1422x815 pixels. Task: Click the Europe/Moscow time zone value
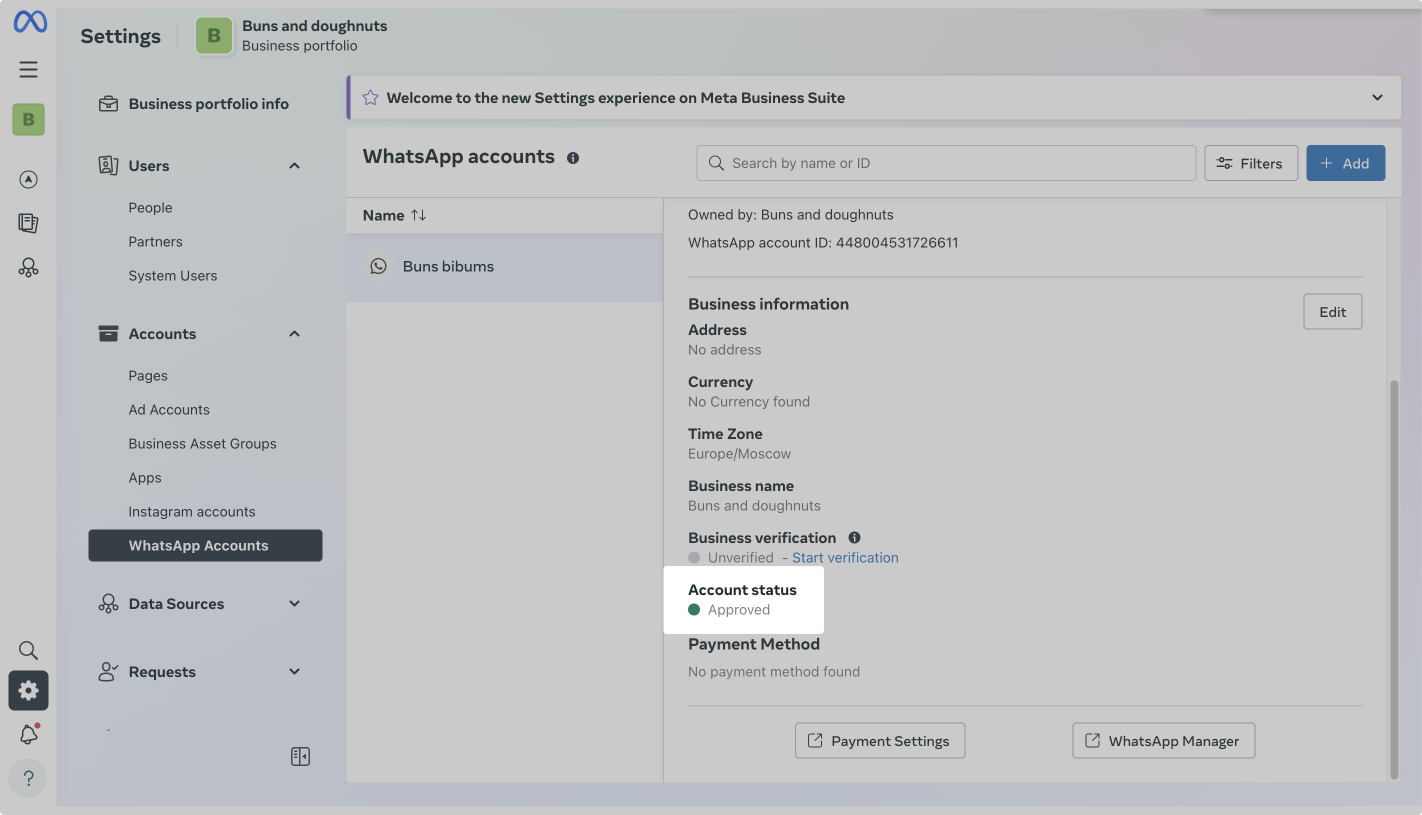pos(739,454)
